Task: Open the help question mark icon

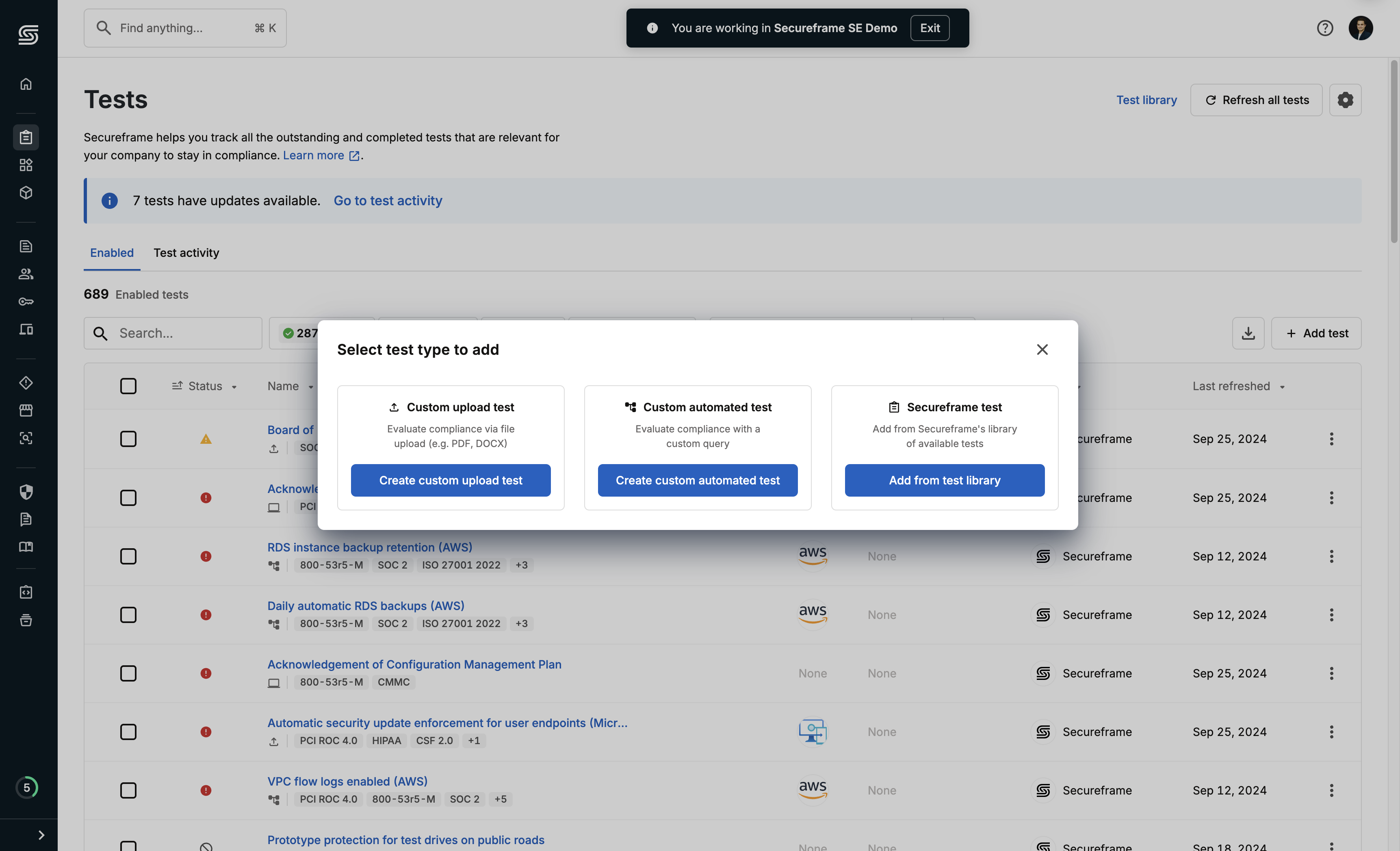Action: point(1325,28)
